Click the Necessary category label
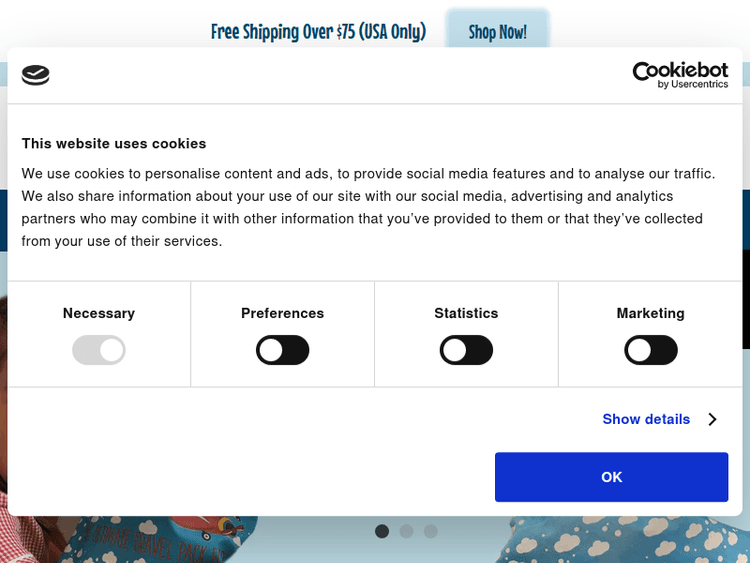The width and height of the screenshot is (750, 563). (99, 313)
